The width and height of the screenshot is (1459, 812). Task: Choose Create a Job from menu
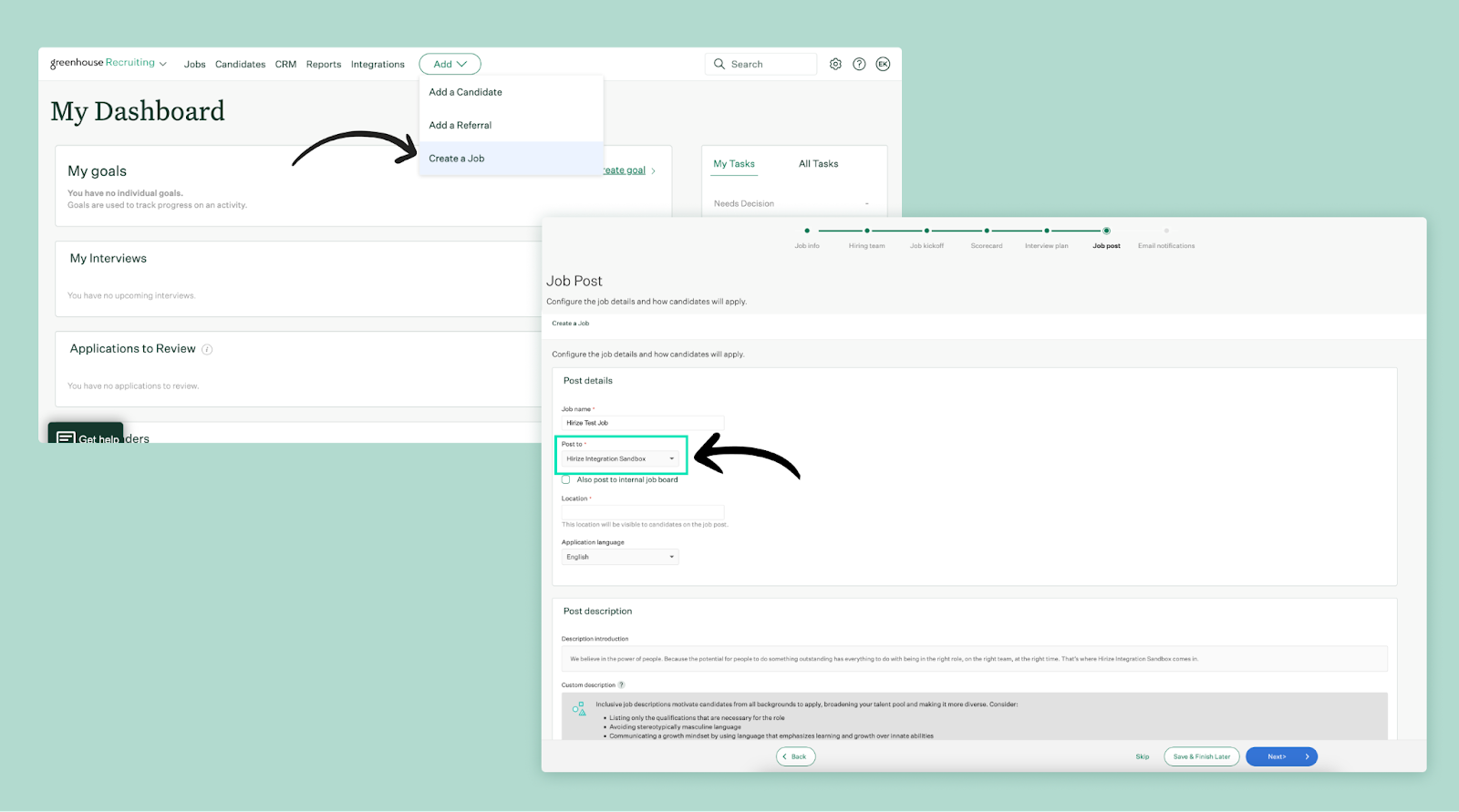(x=511, y=159)
